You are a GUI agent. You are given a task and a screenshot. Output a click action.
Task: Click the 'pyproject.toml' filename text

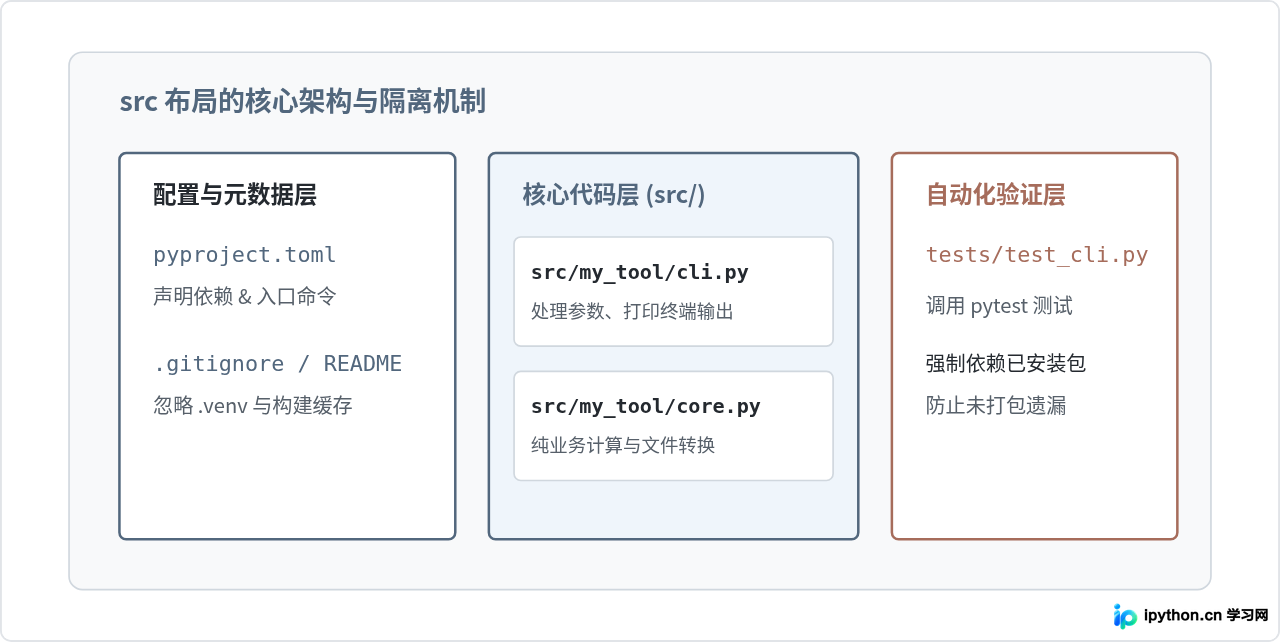click(245, 255)
